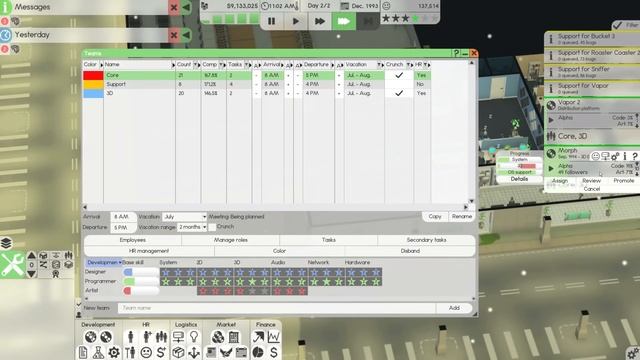The height and width of the screenshot is (360, 640).
Task: Open the Count column filter arrow
Action: coord(195,65)
